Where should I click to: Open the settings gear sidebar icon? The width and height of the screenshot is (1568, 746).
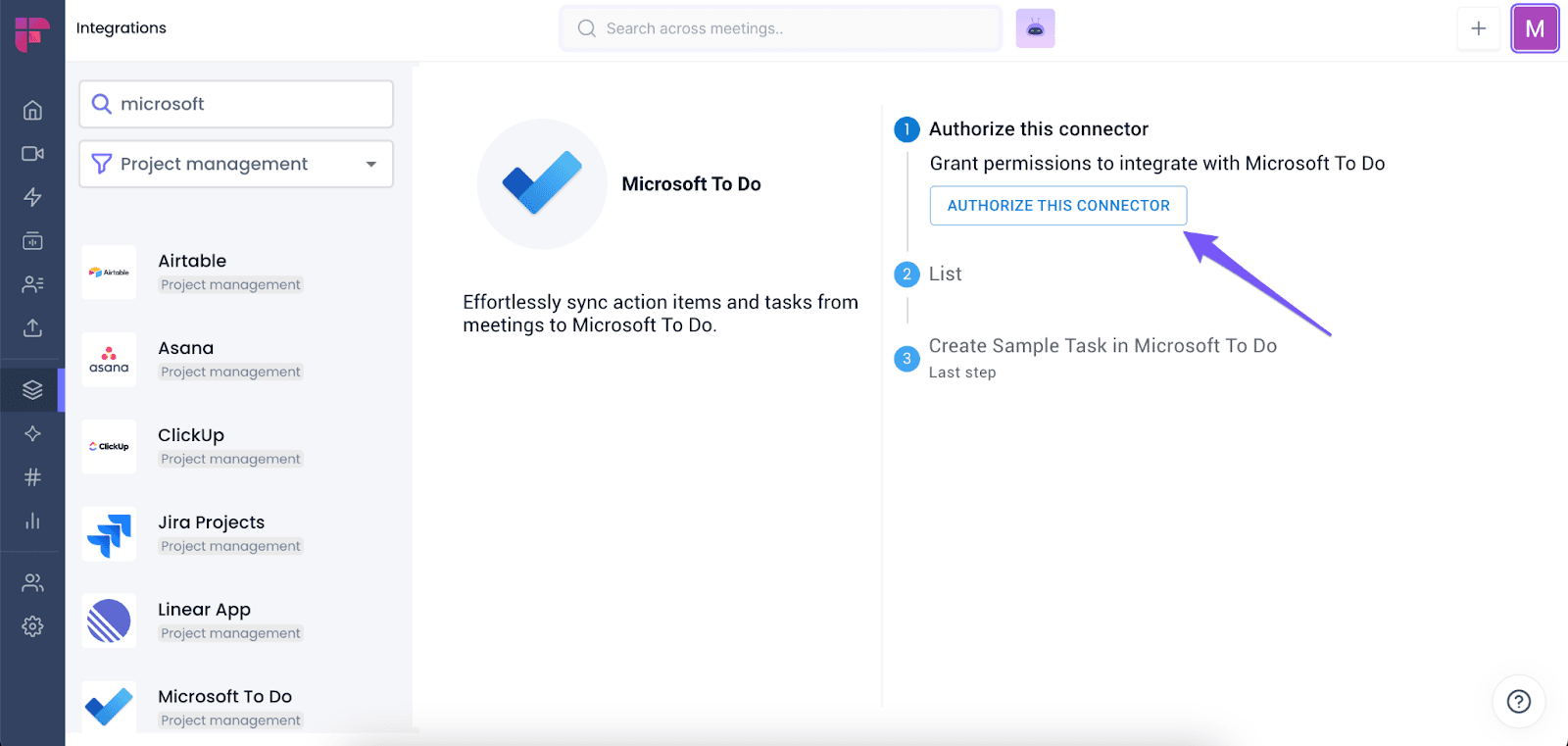coord(32,626)
